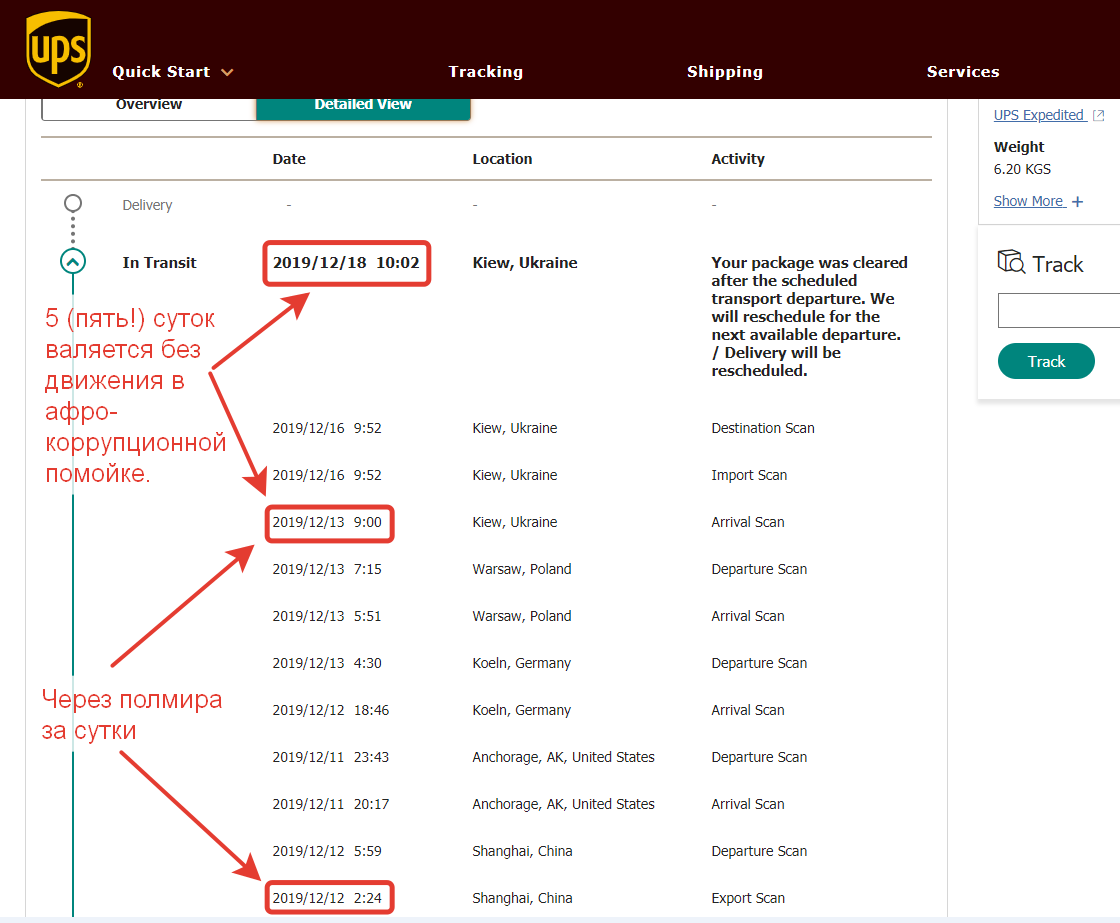Click Koeln, Germany in the 4:30 row
This screenshot has height=923, width=1120.
coord(521,664)
